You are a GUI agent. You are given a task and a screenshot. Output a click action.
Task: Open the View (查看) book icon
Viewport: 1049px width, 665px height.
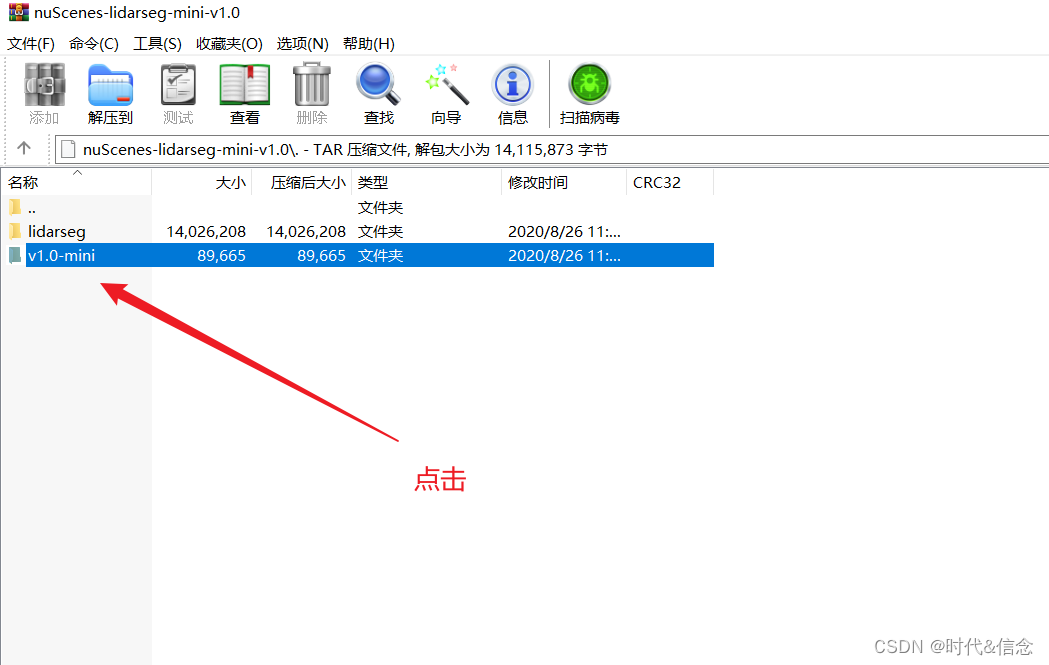(x=245, y=85)
